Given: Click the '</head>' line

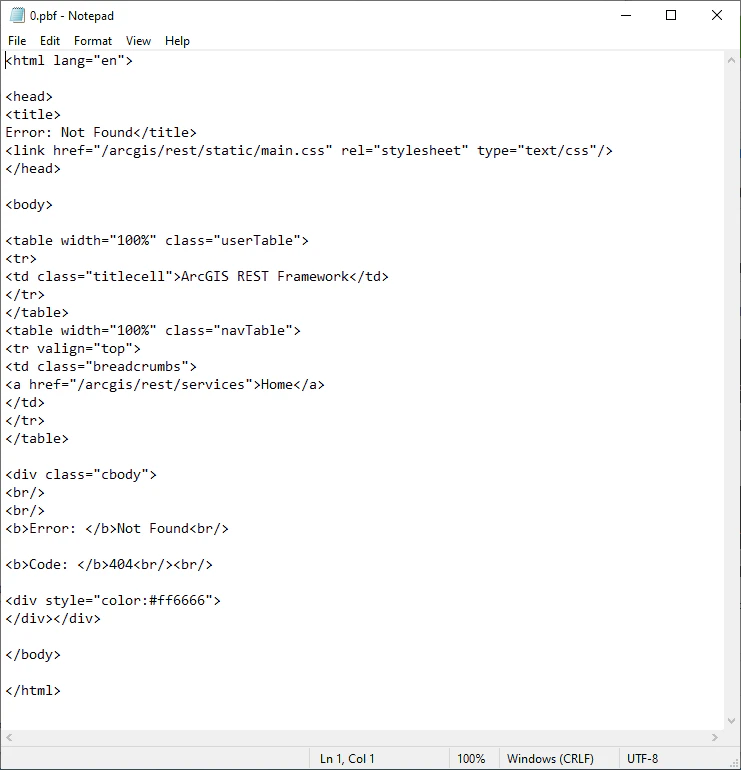Looking at the screenshot, I should pyautogui.click(x=33, y=168).
